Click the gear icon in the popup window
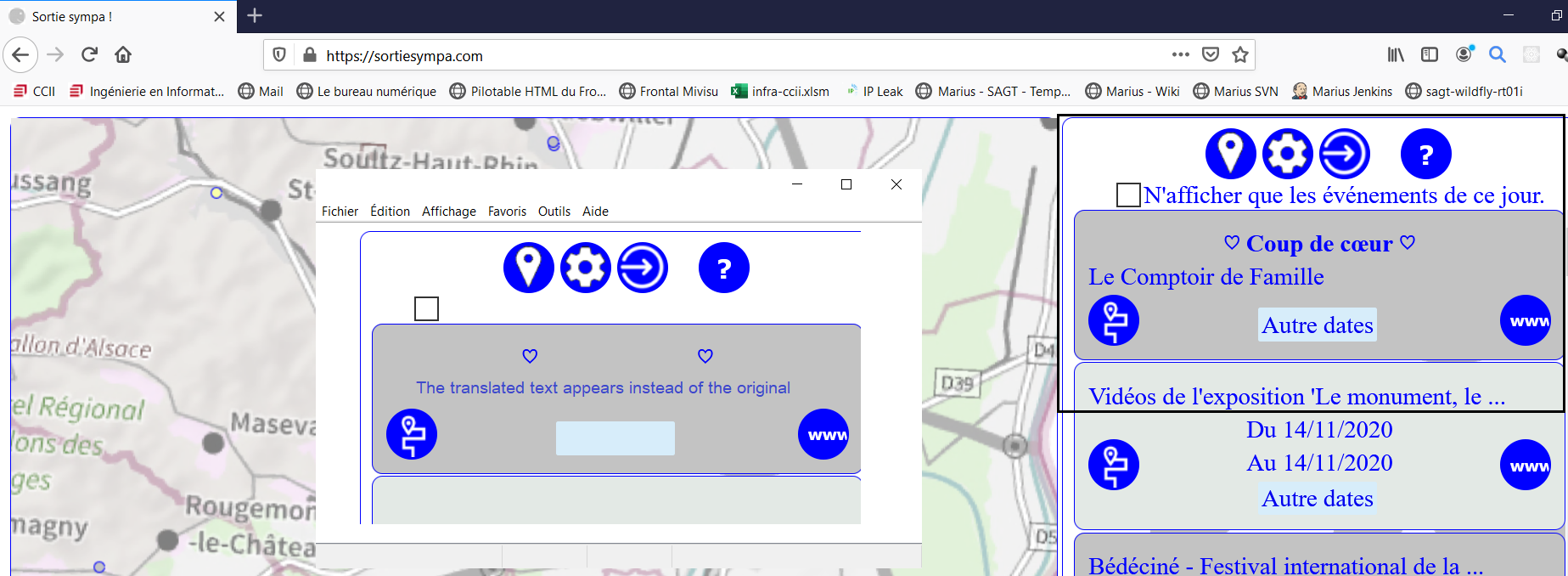Viewport: 1568px width, 576px height. (586, 268)
